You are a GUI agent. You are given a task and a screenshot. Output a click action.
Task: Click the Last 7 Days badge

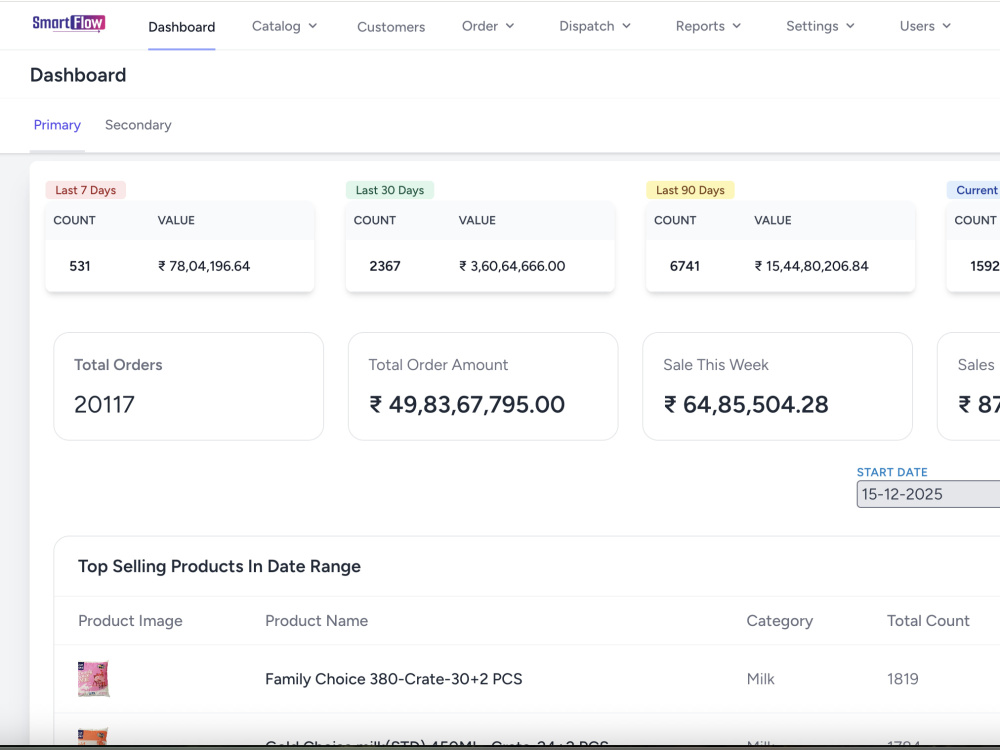coord(85,190)
